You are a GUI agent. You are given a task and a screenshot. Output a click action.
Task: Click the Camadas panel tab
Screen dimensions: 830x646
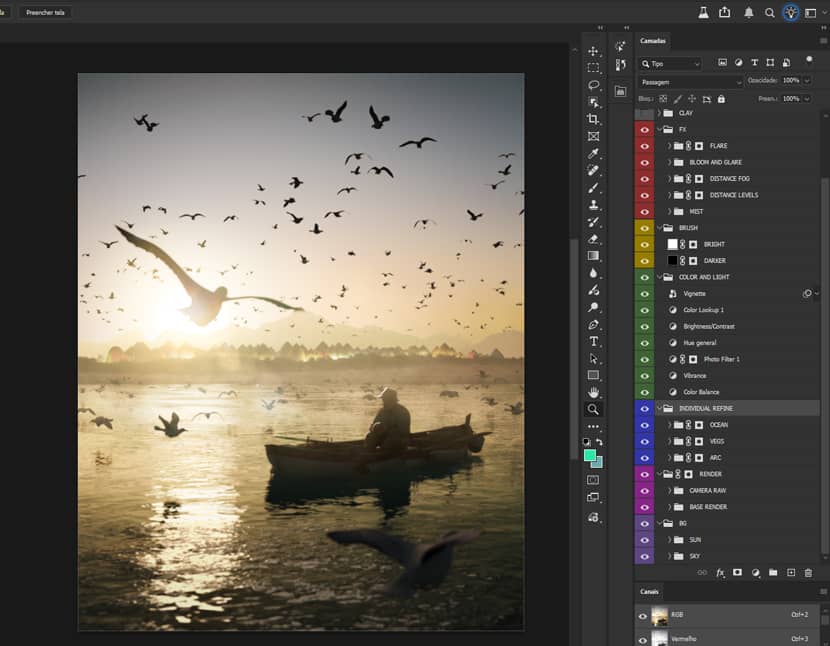(652, 41)
